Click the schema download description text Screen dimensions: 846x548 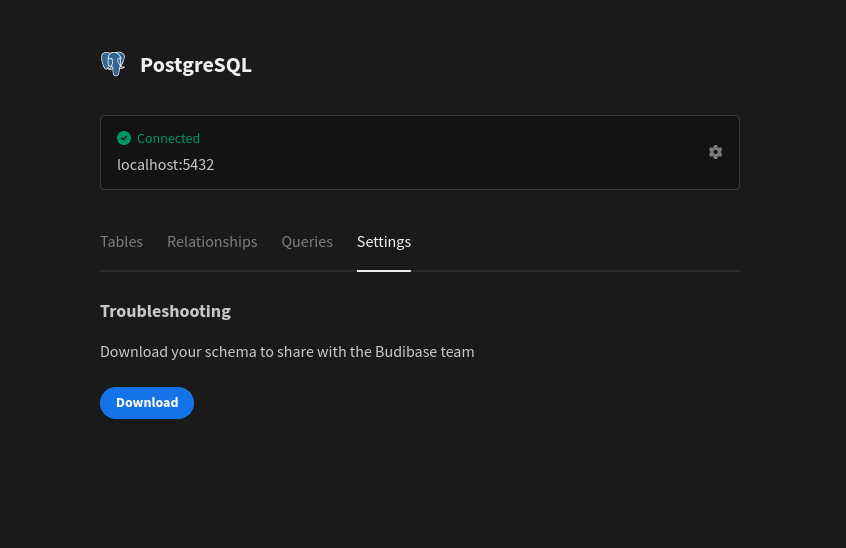287,352
